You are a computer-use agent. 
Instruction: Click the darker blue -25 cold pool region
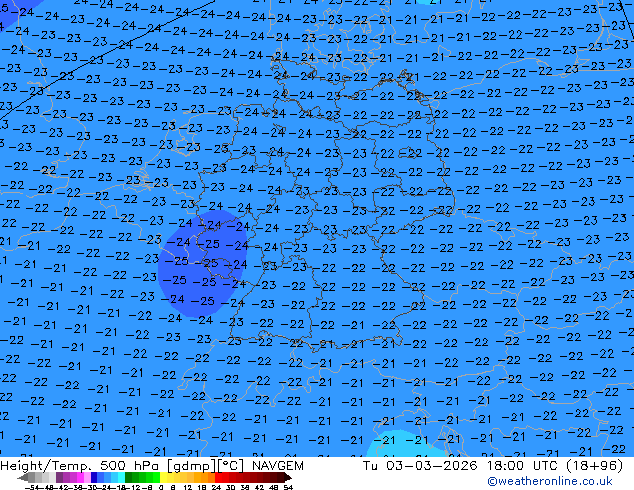(x=201, y=263)
